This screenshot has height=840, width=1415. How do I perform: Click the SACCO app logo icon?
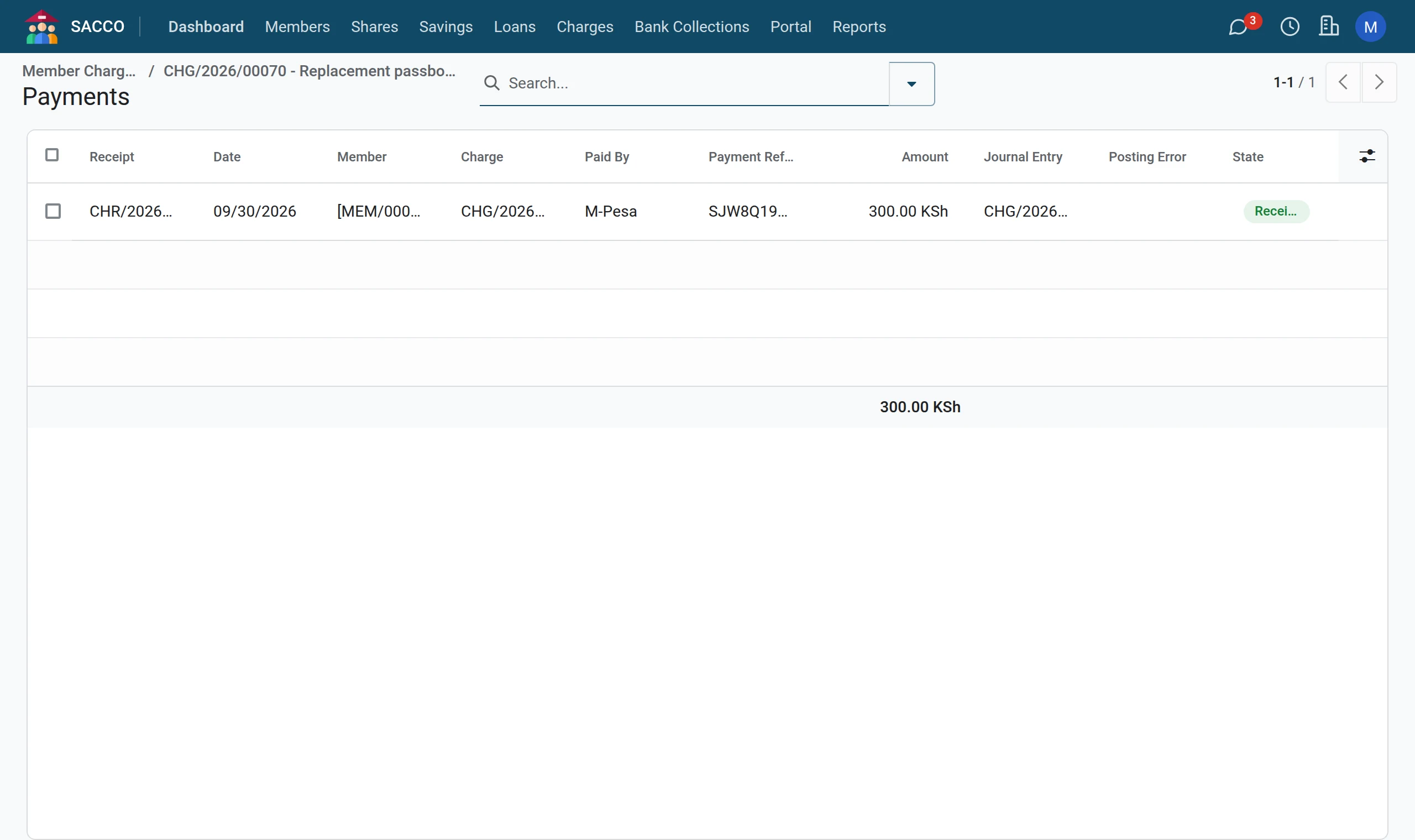click(x=42, y=27)
